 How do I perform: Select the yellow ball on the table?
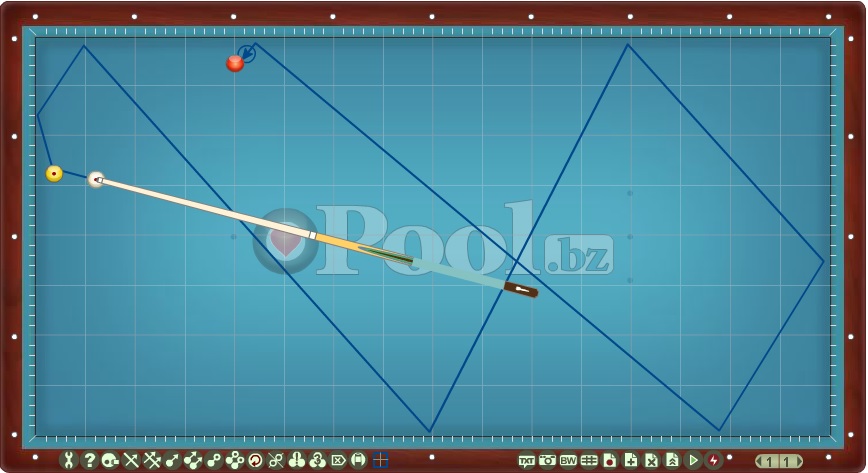pos(54,173)
